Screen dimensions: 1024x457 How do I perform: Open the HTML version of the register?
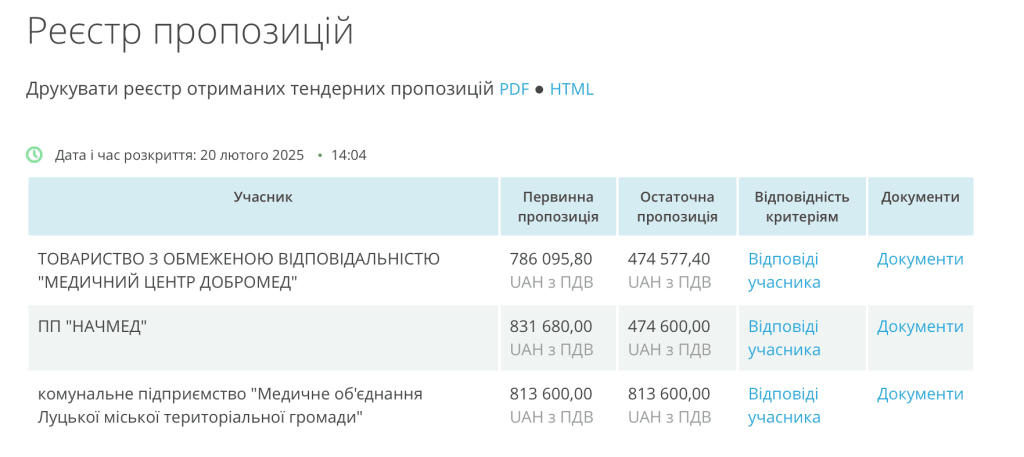click(x=572, y=89)
